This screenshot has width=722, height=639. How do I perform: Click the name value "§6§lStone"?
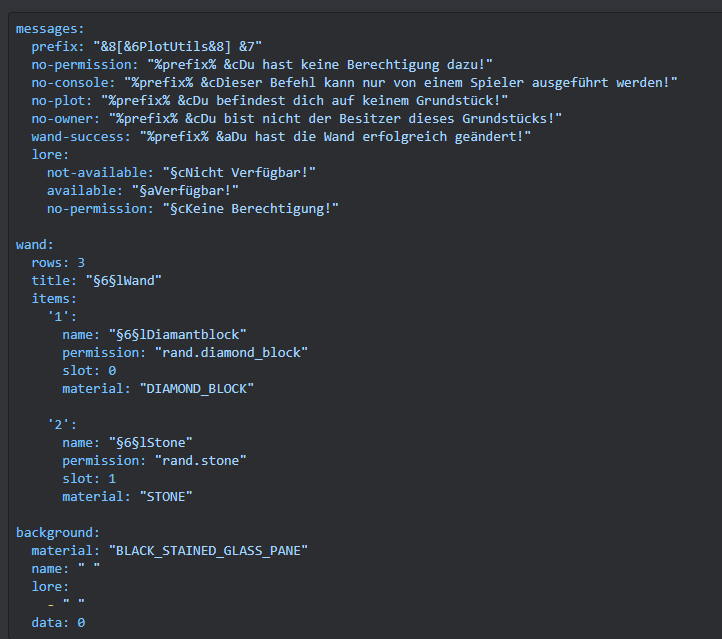pyautogui.click(x=151, y=442)
